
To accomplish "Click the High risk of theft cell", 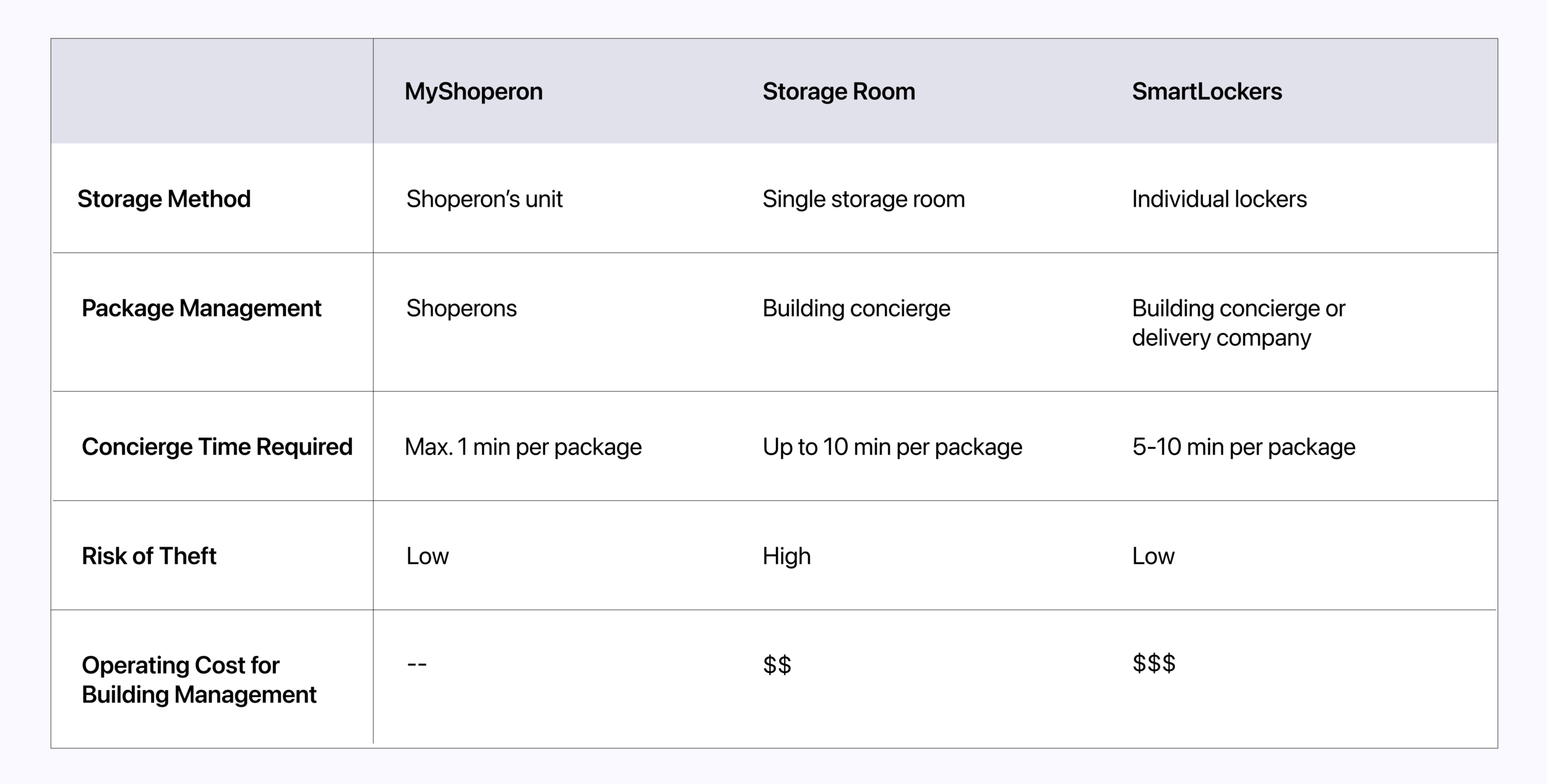I will click(786, 556).
